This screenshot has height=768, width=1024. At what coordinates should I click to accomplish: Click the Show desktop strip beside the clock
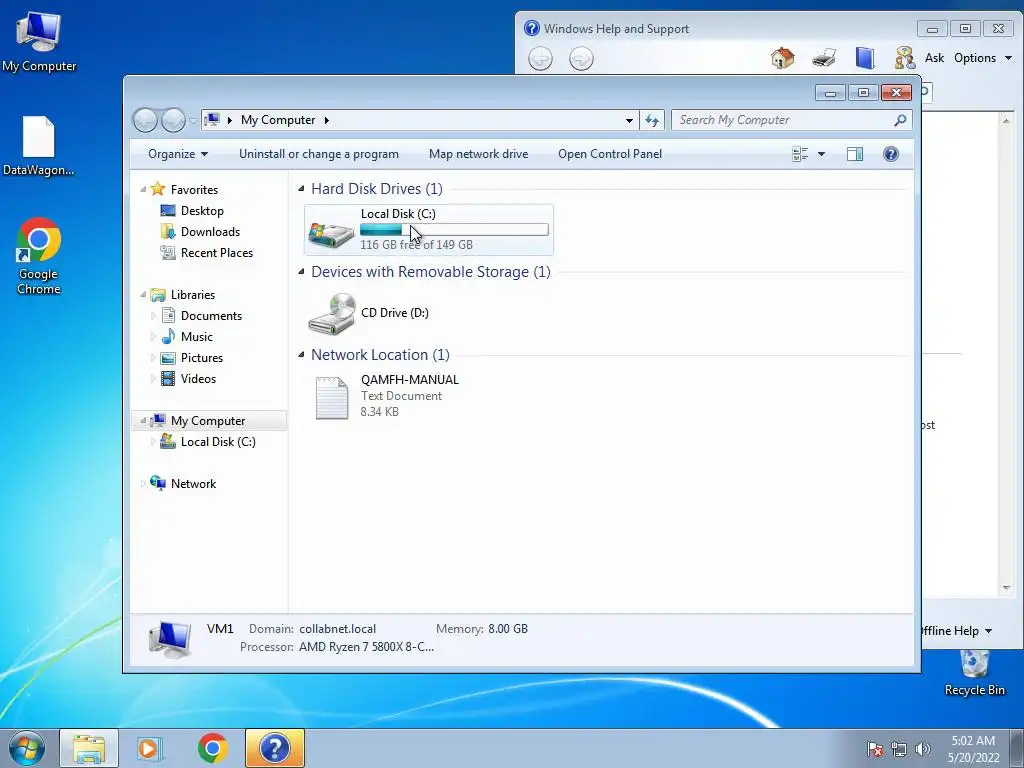(1017, 748)
